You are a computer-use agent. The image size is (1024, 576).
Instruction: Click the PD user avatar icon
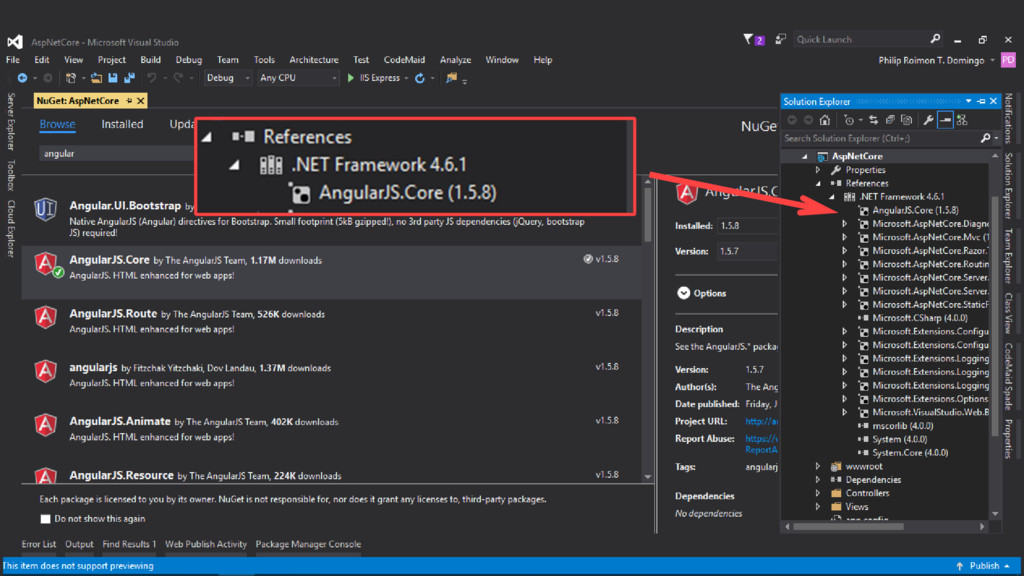point(1008,60)
